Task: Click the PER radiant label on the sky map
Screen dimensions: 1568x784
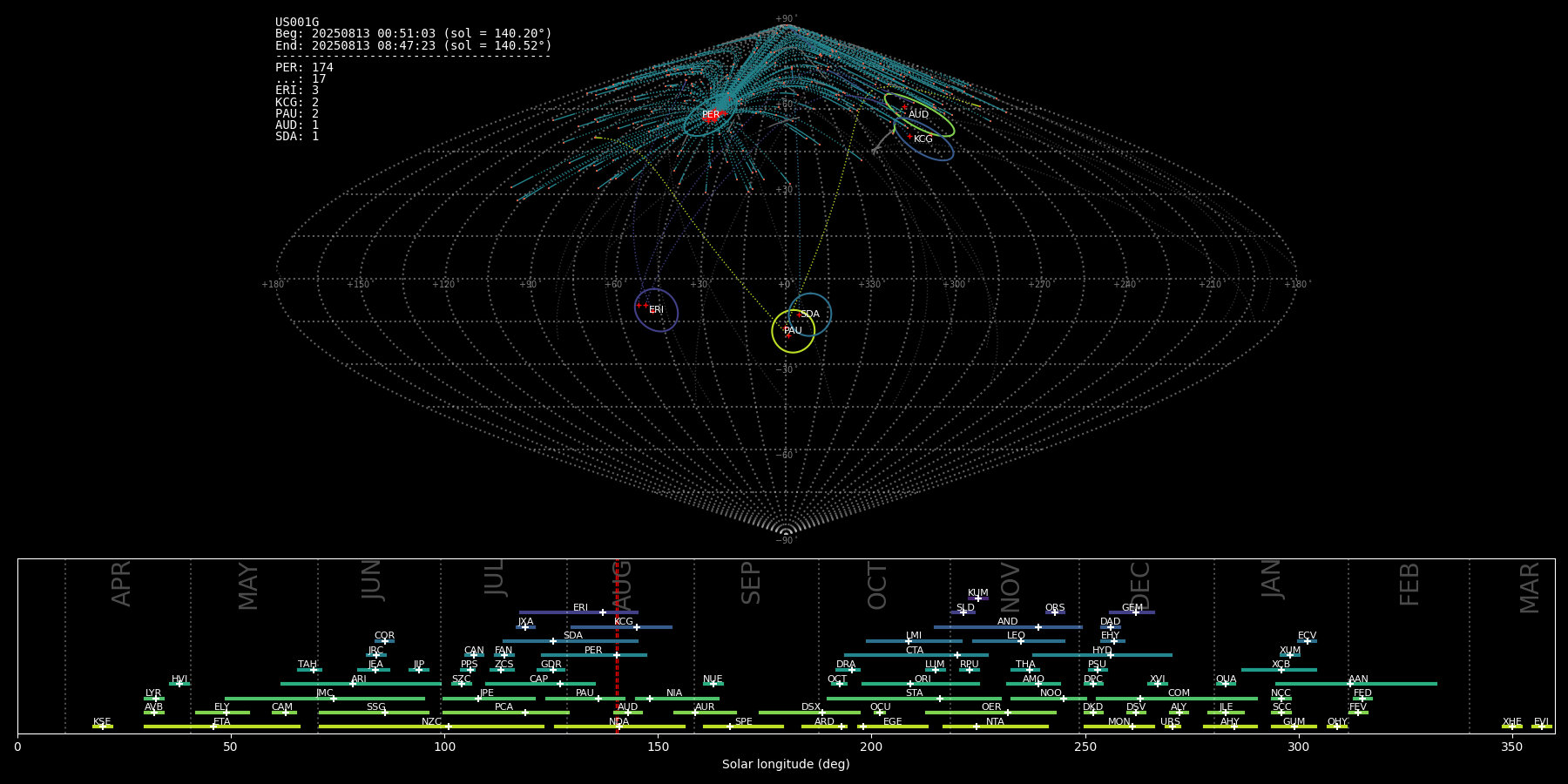Action: coord(711,115)
